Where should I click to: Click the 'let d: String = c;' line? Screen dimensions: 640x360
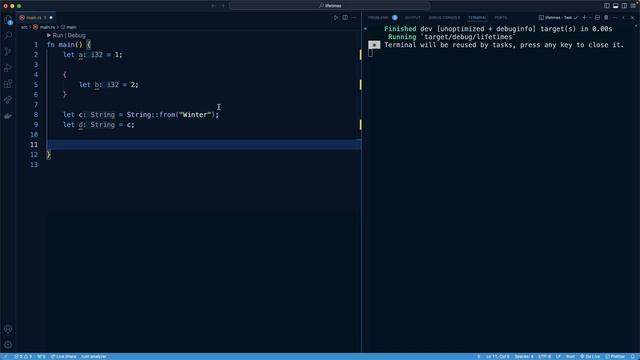pyautogui.click(x=98, y=124)
